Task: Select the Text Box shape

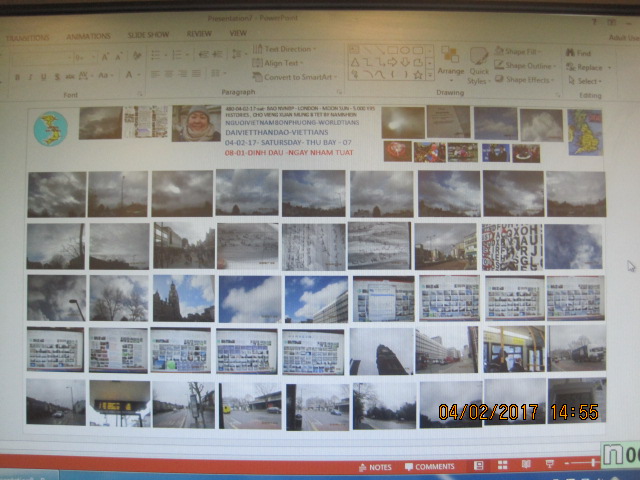Action: 354,50
